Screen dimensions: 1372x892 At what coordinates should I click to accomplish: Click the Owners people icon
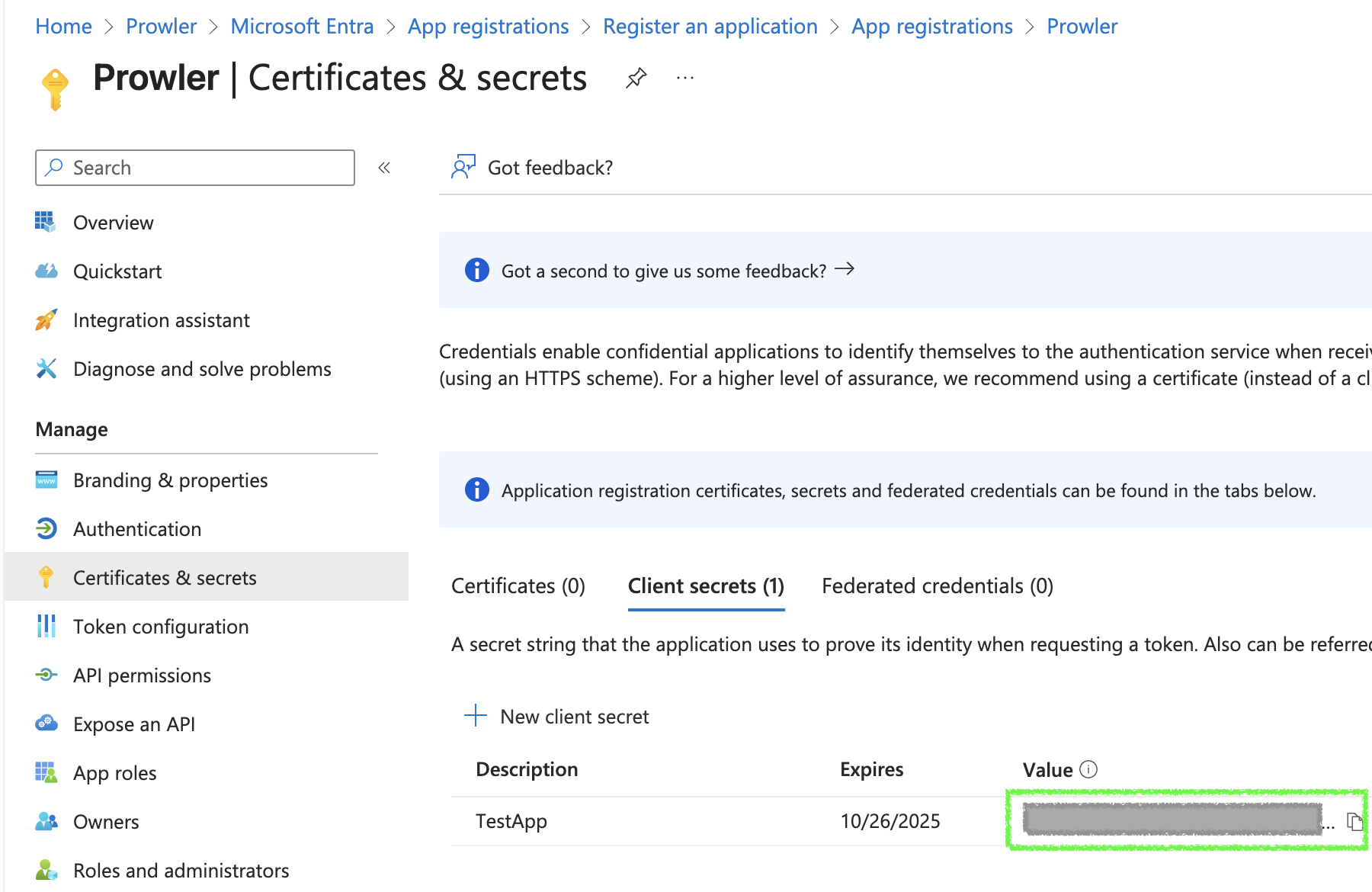coord(46,821)
